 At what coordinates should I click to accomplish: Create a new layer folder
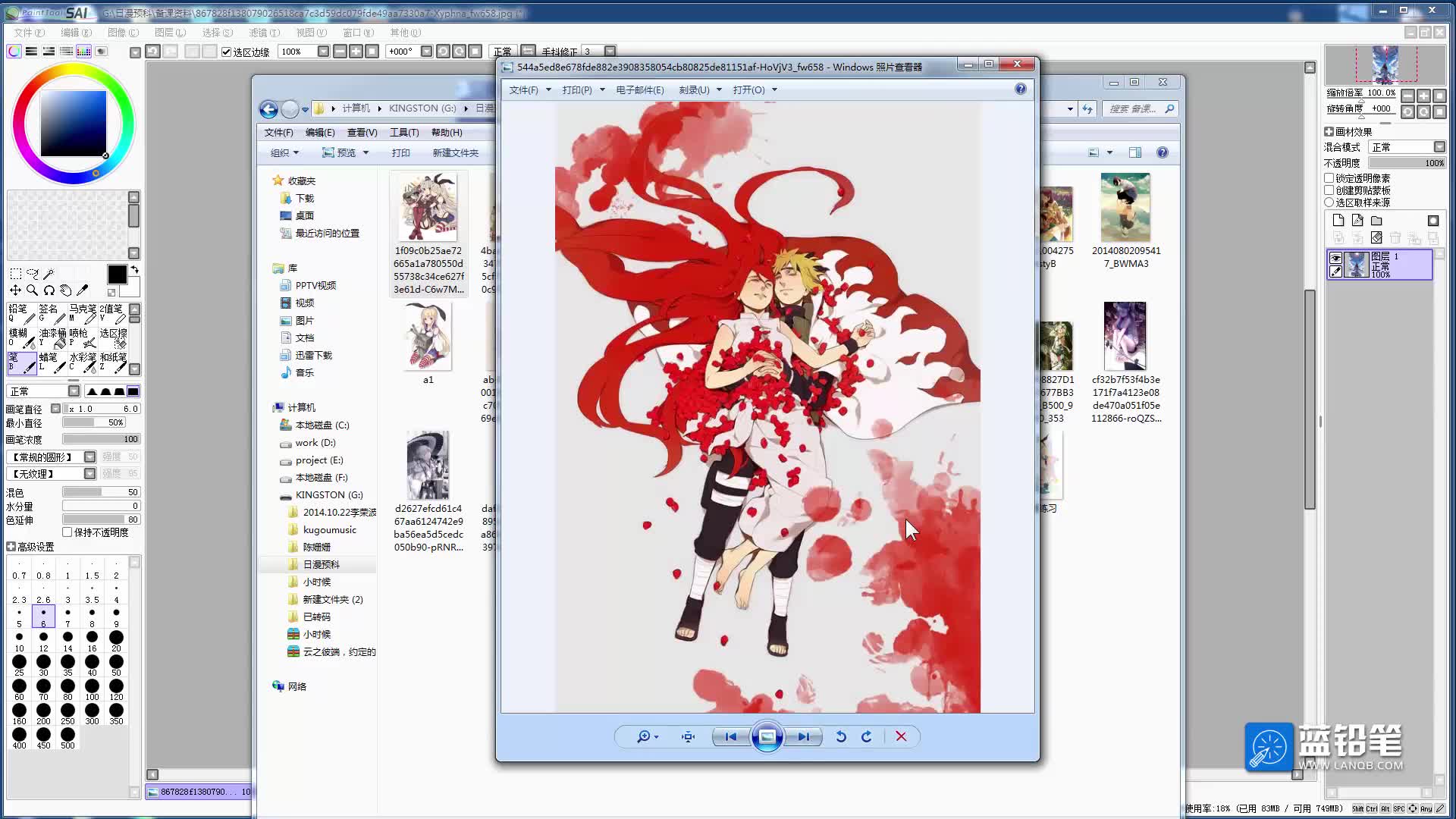point(1376,221)
